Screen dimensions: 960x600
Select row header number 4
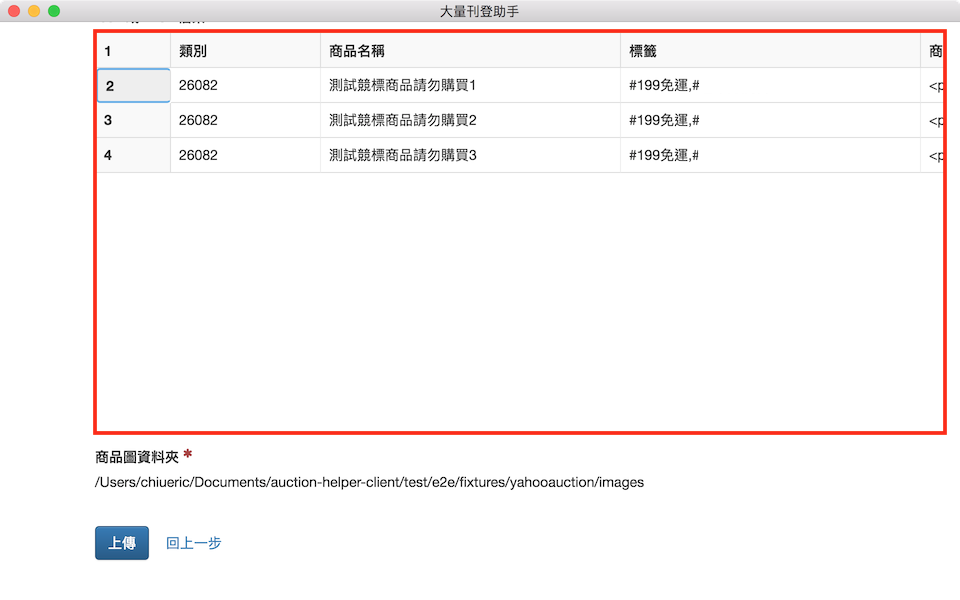[133, 155]
